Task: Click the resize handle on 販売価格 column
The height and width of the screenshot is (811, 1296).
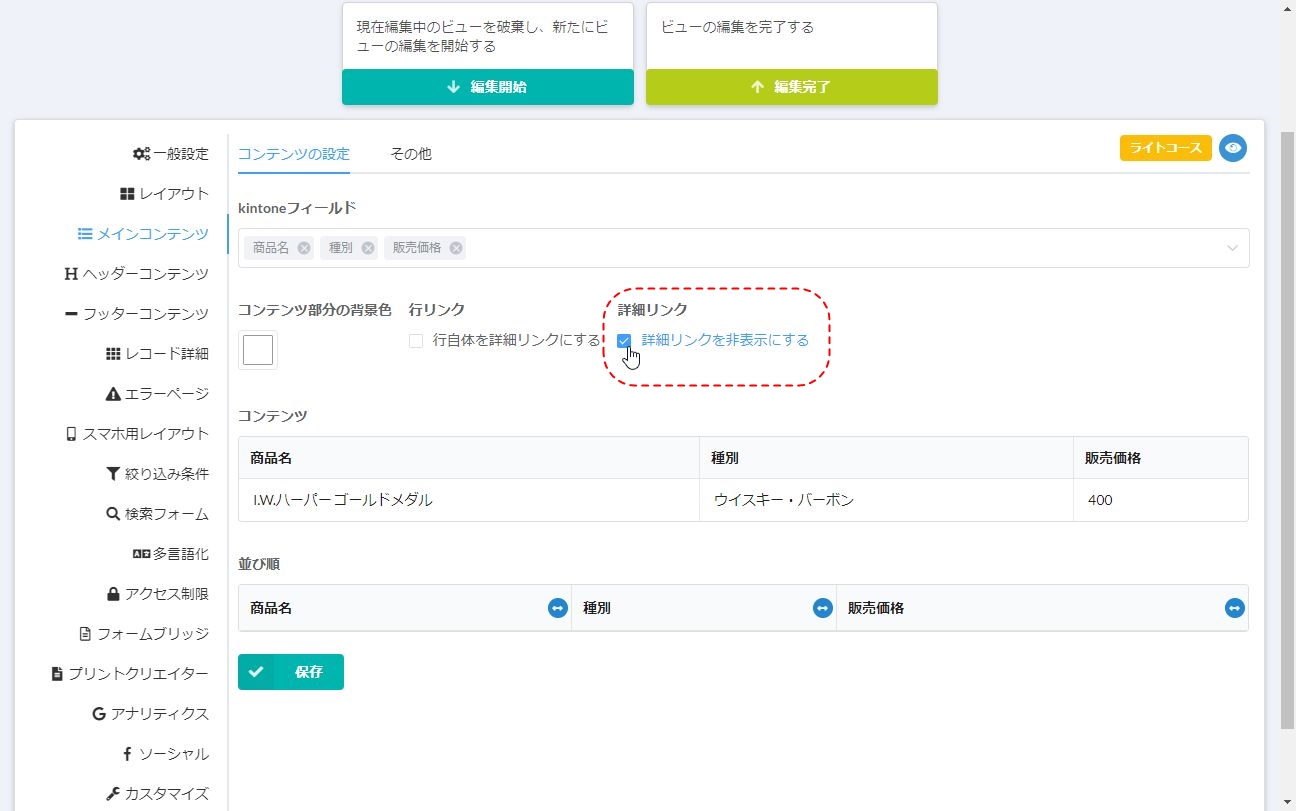Action: (x=1235, y=608)
